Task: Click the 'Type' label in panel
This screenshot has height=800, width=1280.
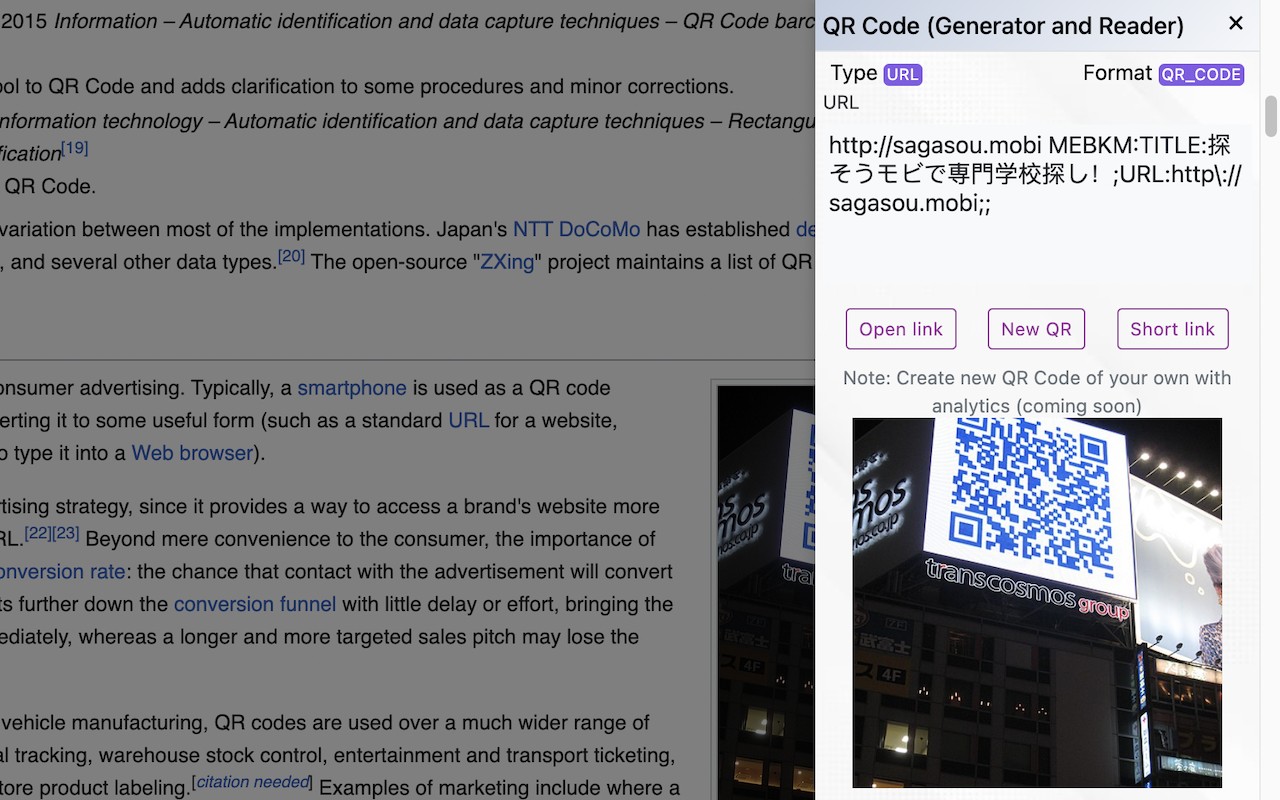Action: [x=854, y=73]
